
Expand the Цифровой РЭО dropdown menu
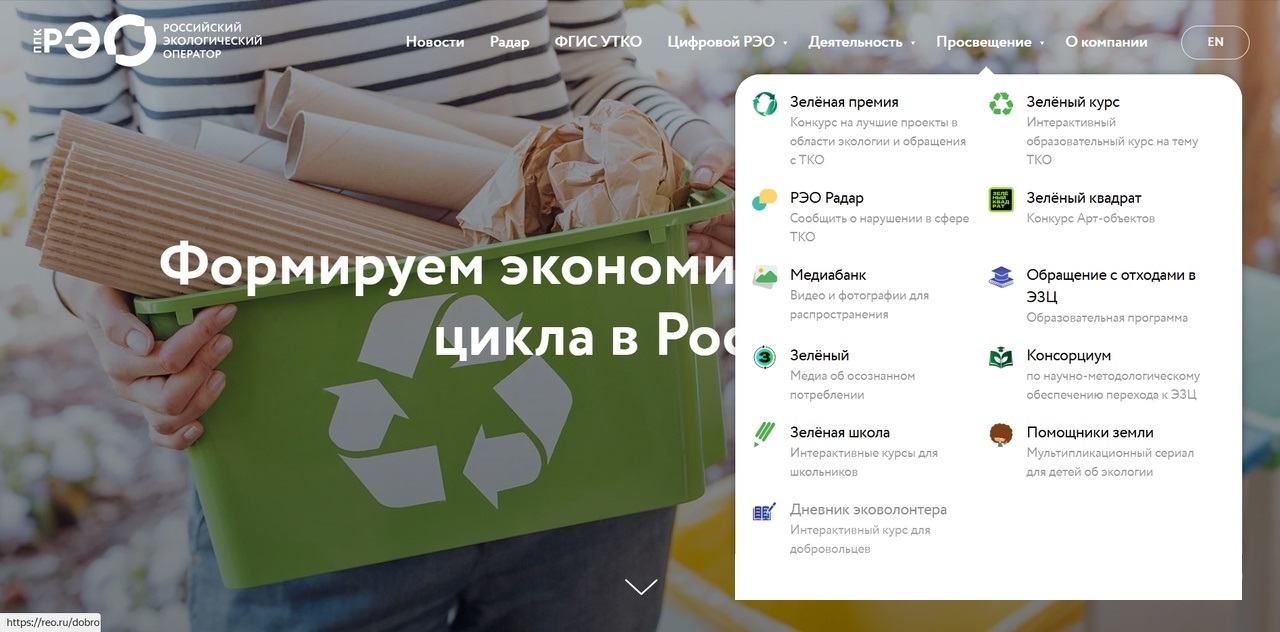pos(727,42)
